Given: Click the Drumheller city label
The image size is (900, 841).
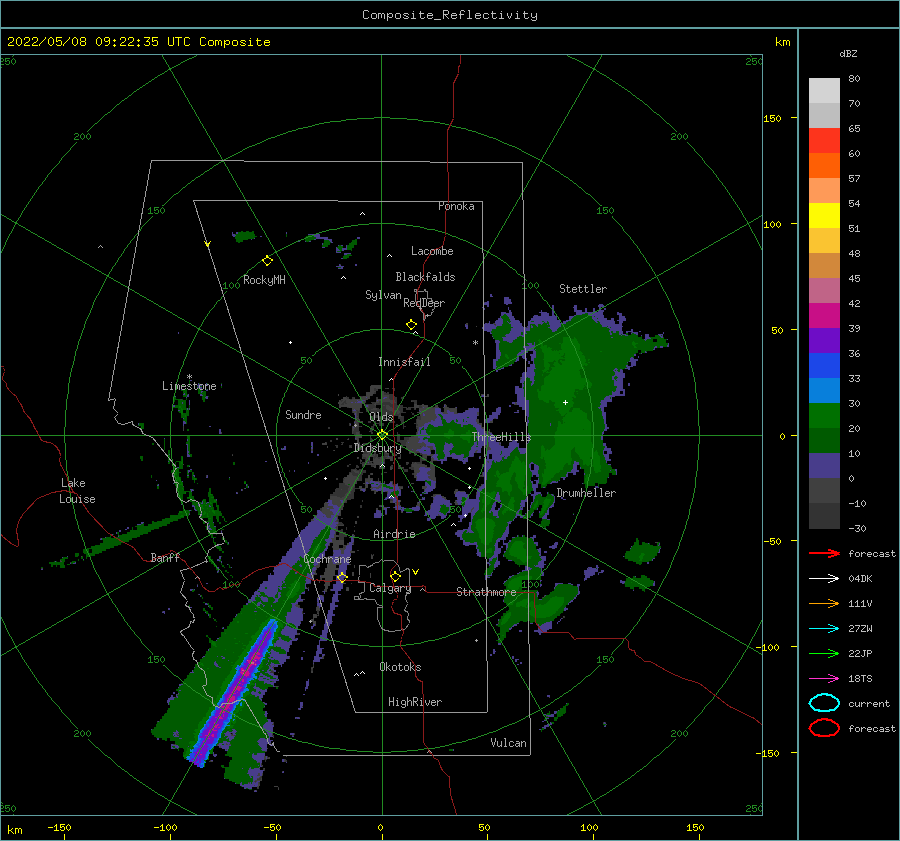Looking at the screenshot, I should tap(586, 493).
